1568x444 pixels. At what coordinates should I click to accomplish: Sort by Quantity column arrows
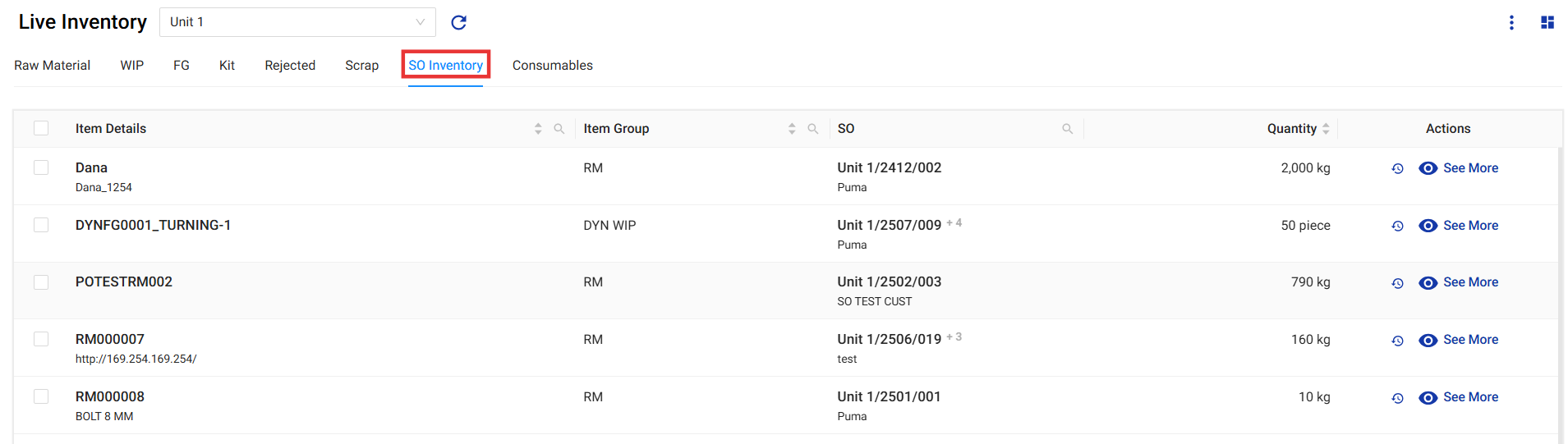pos(1326,129)
